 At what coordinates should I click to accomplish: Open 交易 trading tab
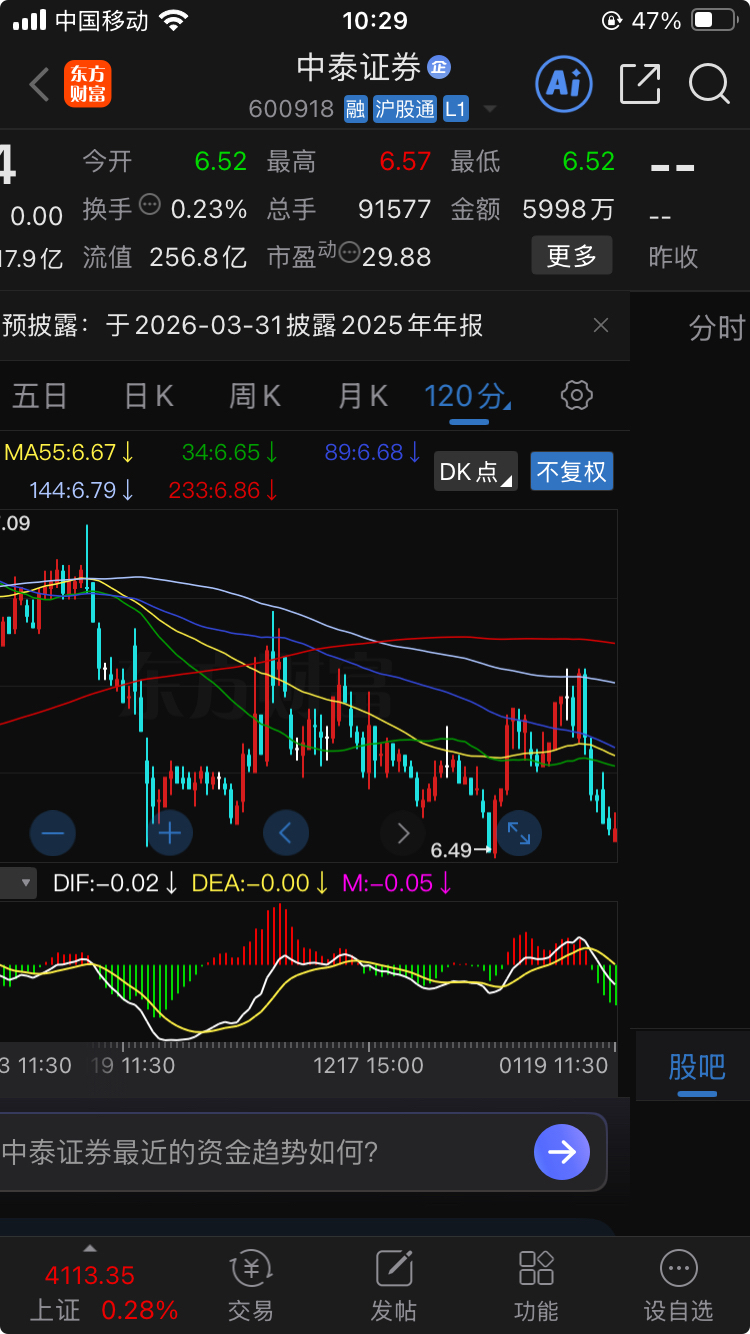(250, 1287)
